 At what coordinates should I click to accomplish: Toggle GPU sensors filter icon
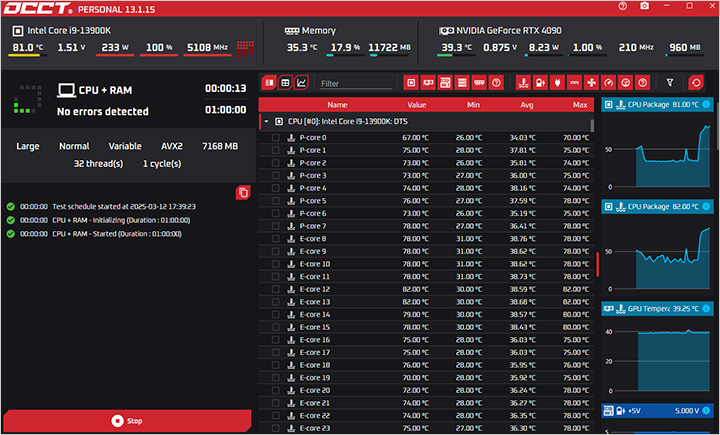428,83
